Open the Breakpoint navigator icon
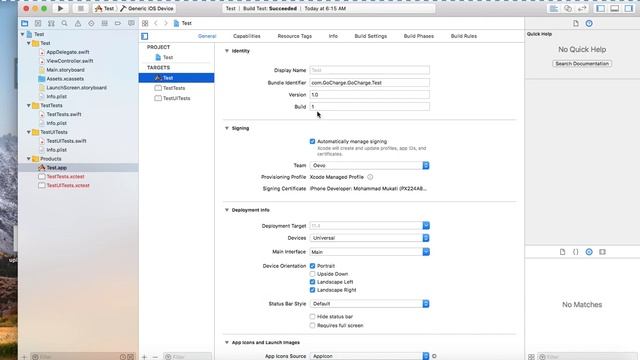Image resolution: width=640 pixels, height=360 pixels. point(118,23)
